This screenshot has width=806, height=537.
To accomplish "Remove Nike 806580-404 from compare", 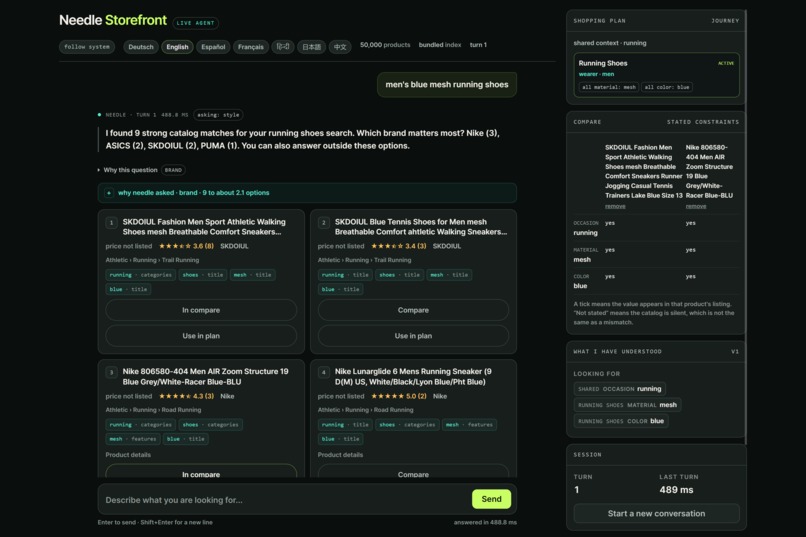I will [696, 206].
